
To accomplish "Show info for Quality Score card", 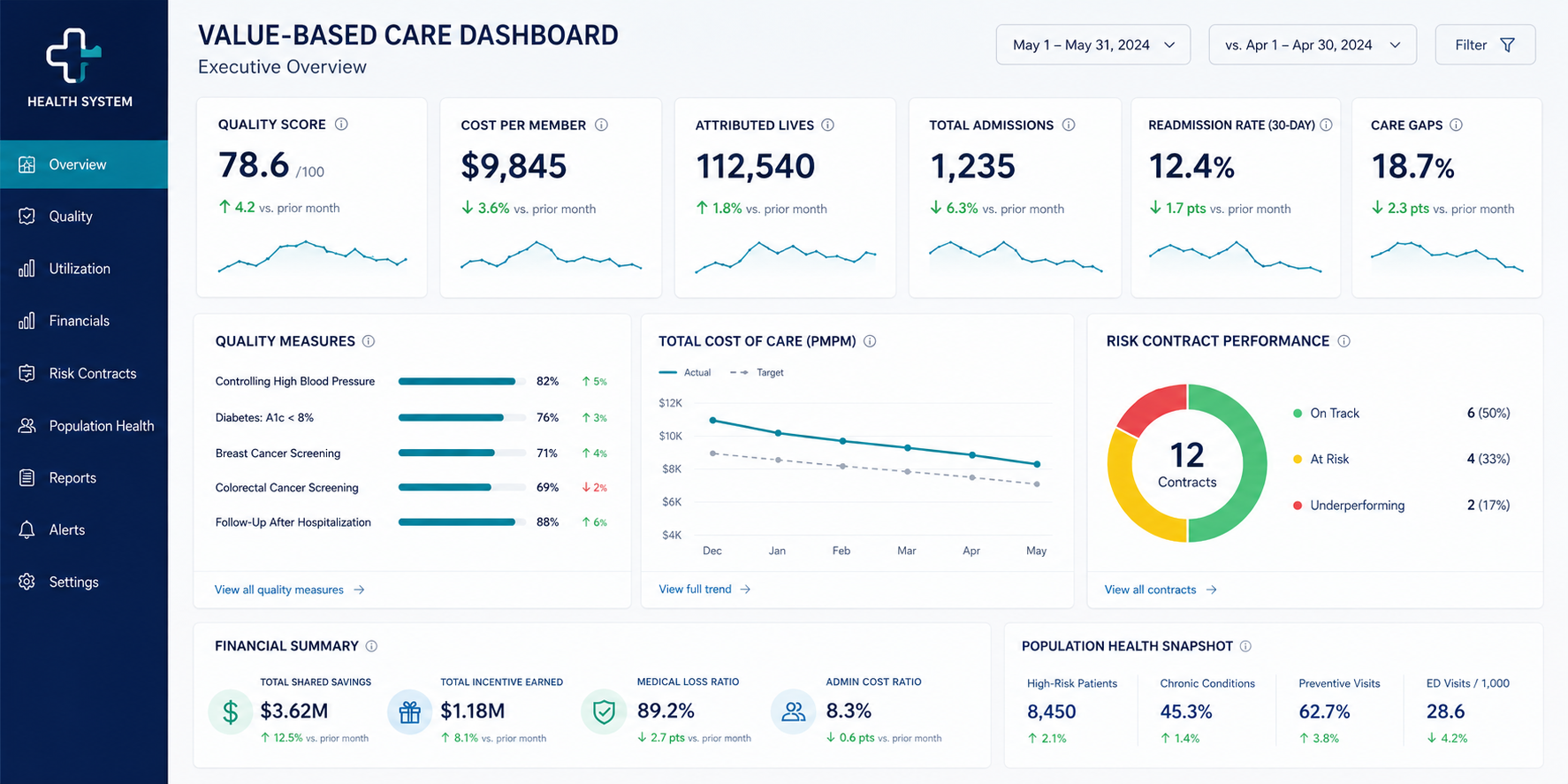I will pos(341,125).
